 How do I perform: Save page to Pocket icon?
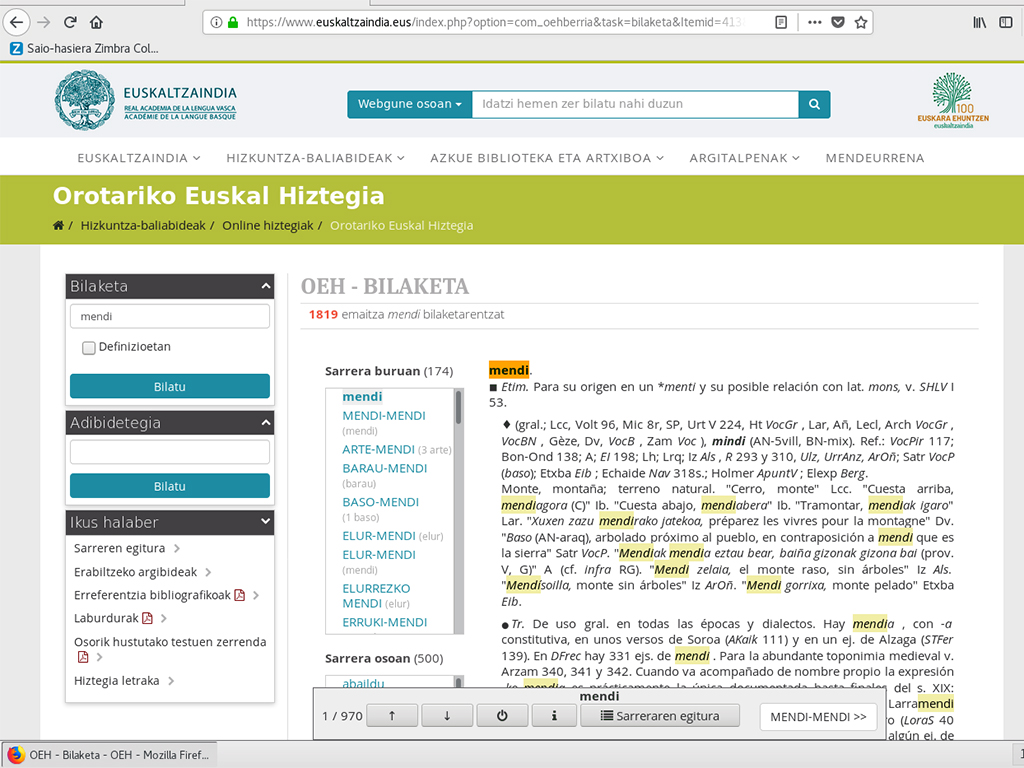point(838,22)
